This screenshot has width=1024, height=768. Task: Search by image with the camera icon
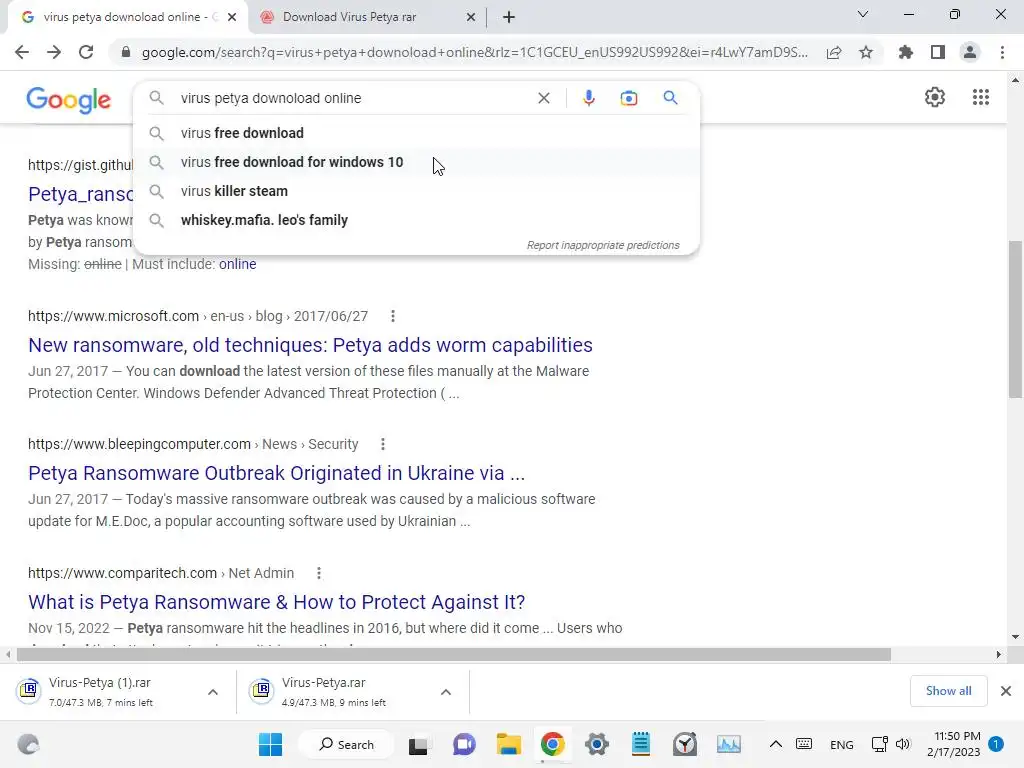point(628,98)
